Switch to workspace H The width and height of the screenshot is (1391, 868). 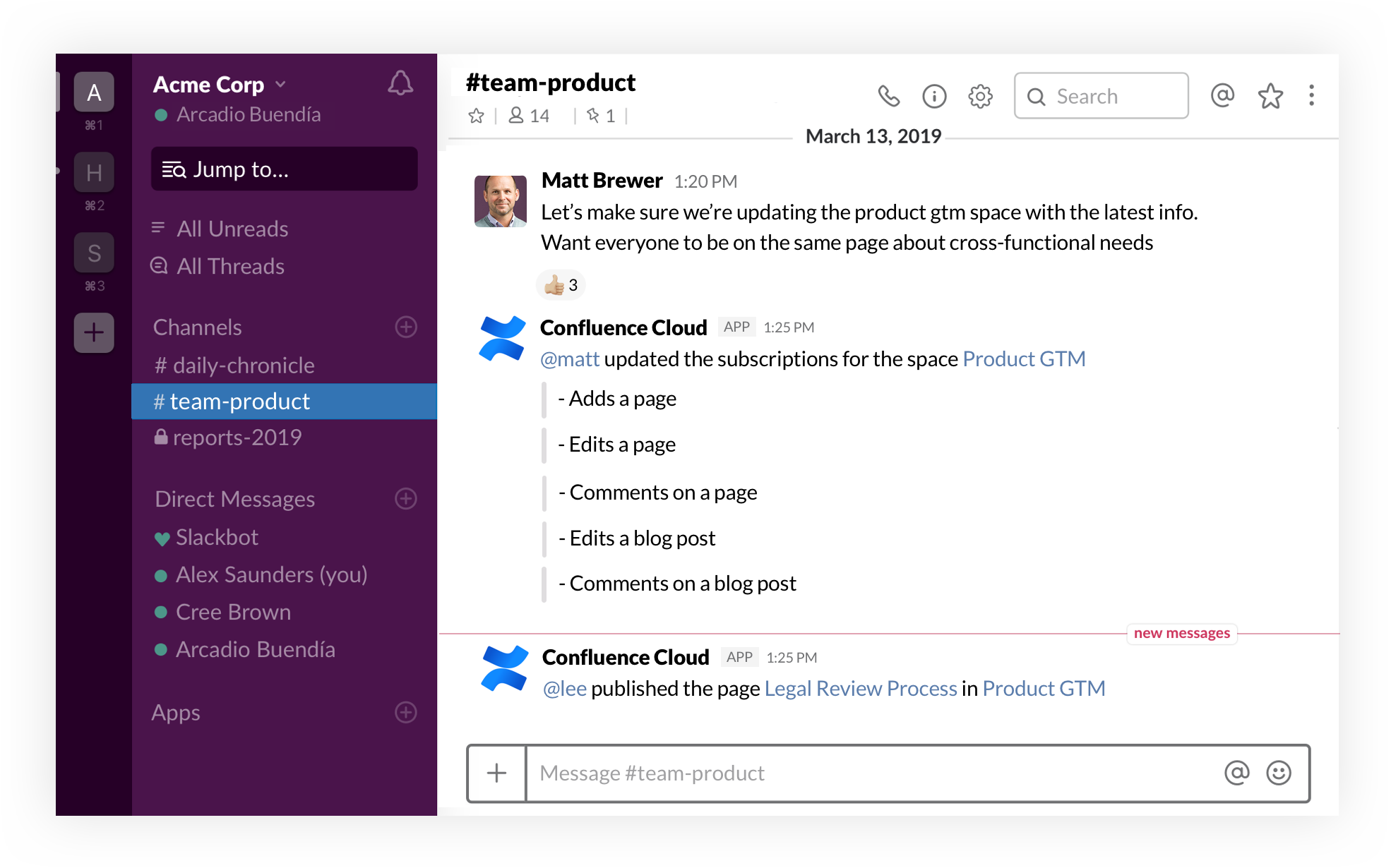(94, 172)
